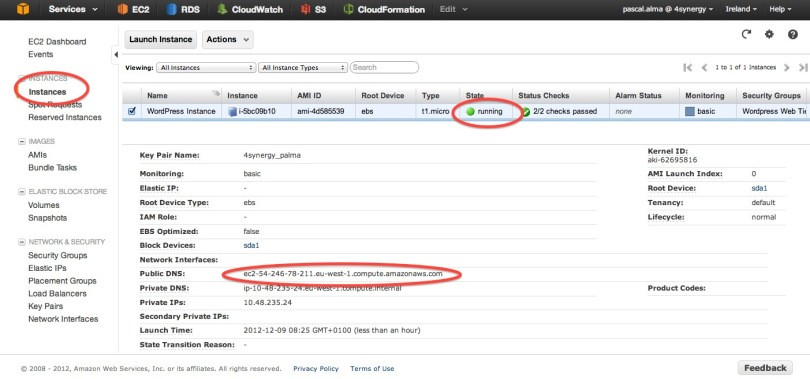Image resolution: width=810 pixels, height=379 pixels.
Task: Open Reserved Instances in sidebar
Action: click(65, 117)
